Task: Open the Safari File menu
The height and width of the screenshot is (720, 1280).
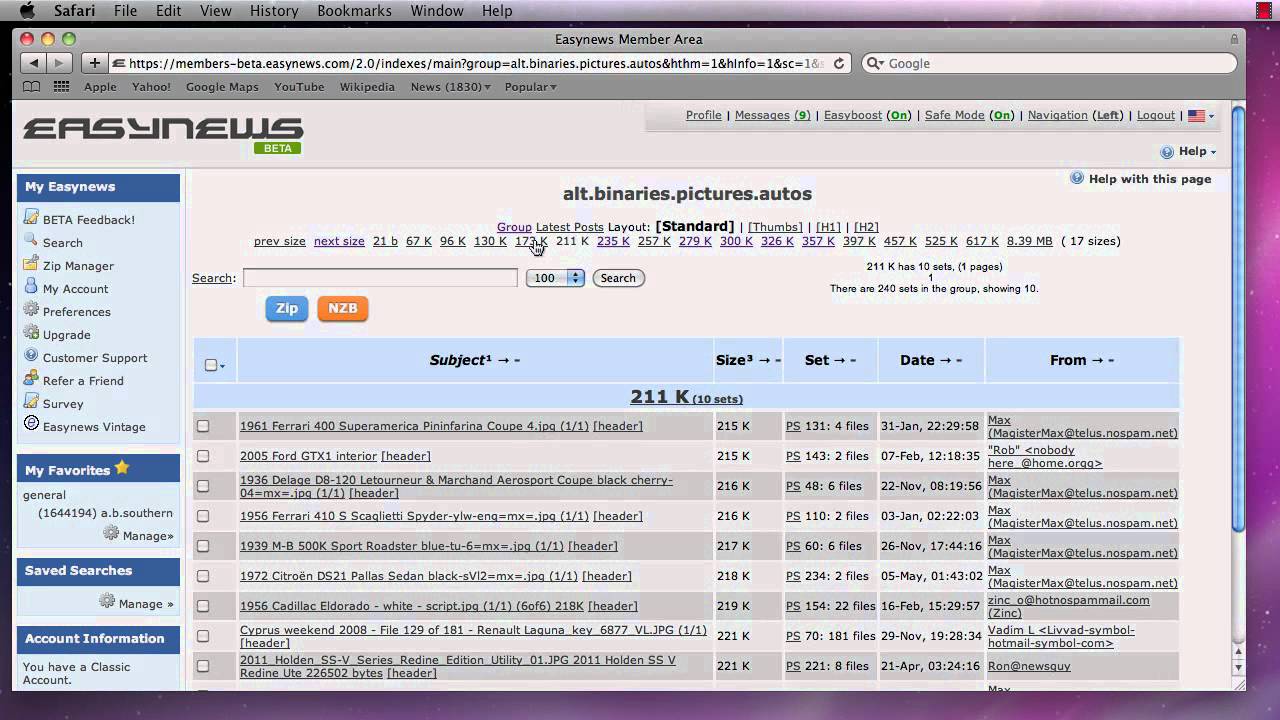Action: pyautogui.click(x=125, y=10)
